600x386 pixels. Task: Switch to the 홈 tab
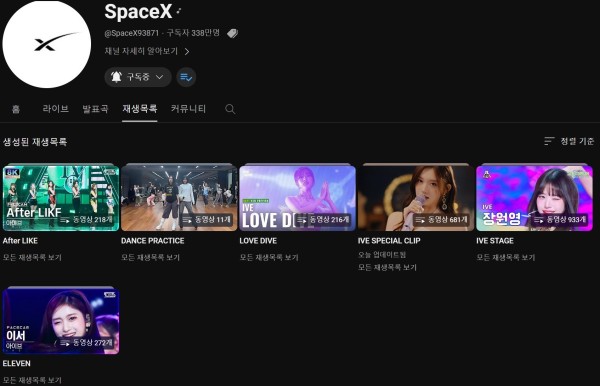(x=16, y=109)
